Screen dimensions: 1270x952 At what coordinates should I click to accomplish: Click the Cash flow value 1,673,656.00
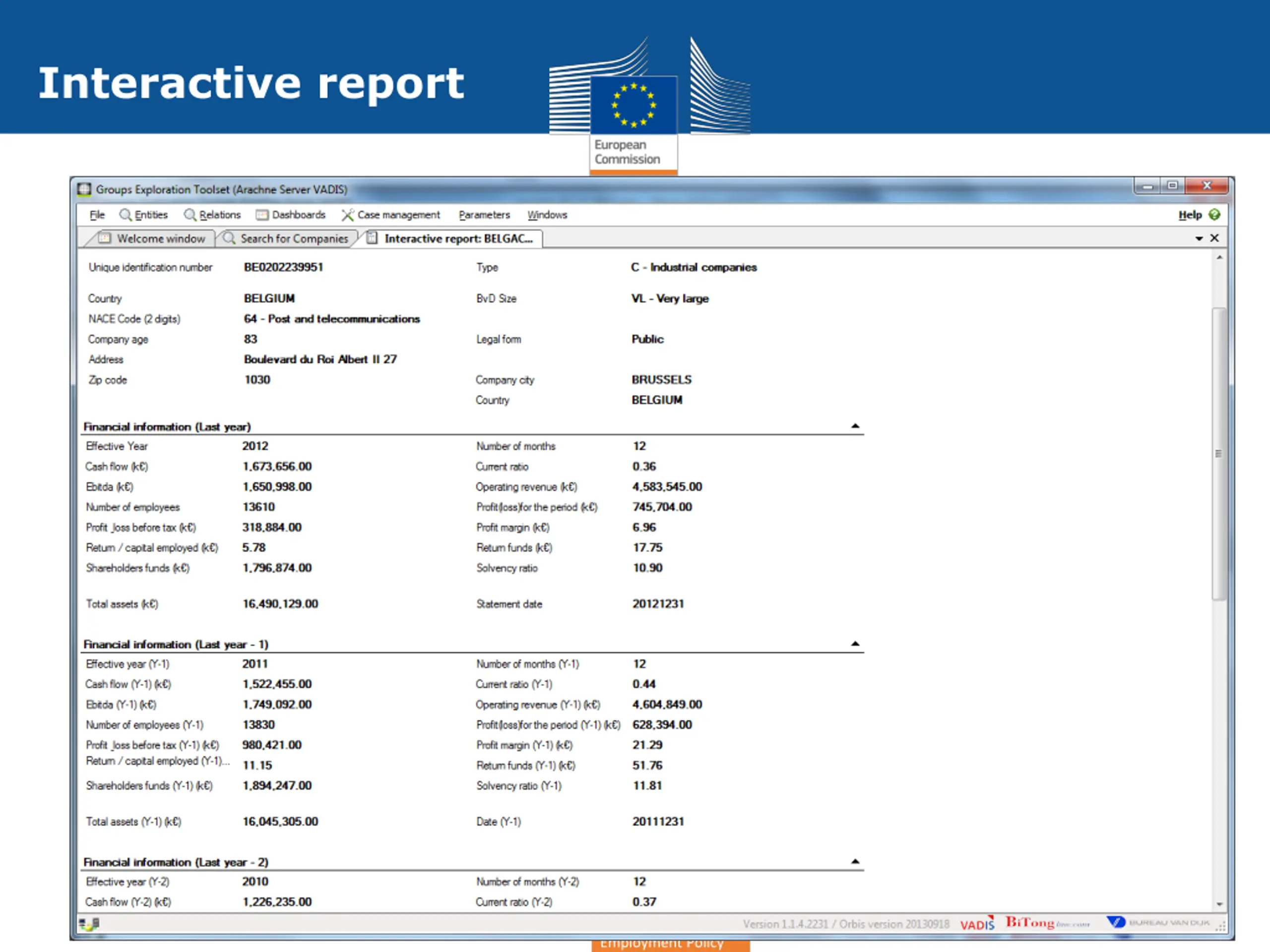(277, 466)
